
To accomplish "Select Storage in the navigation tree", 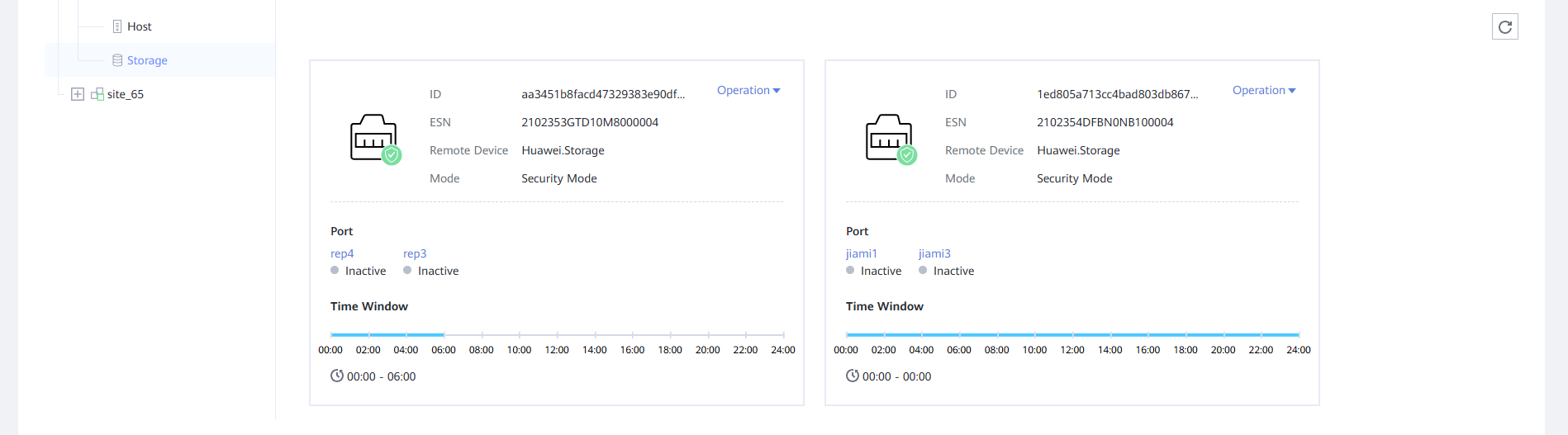I will [x=147, y=60].
